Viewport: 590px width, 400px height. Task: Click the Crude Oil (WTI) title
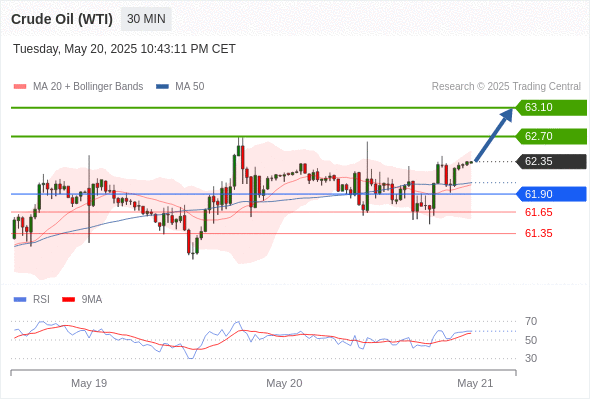[62, 19]
